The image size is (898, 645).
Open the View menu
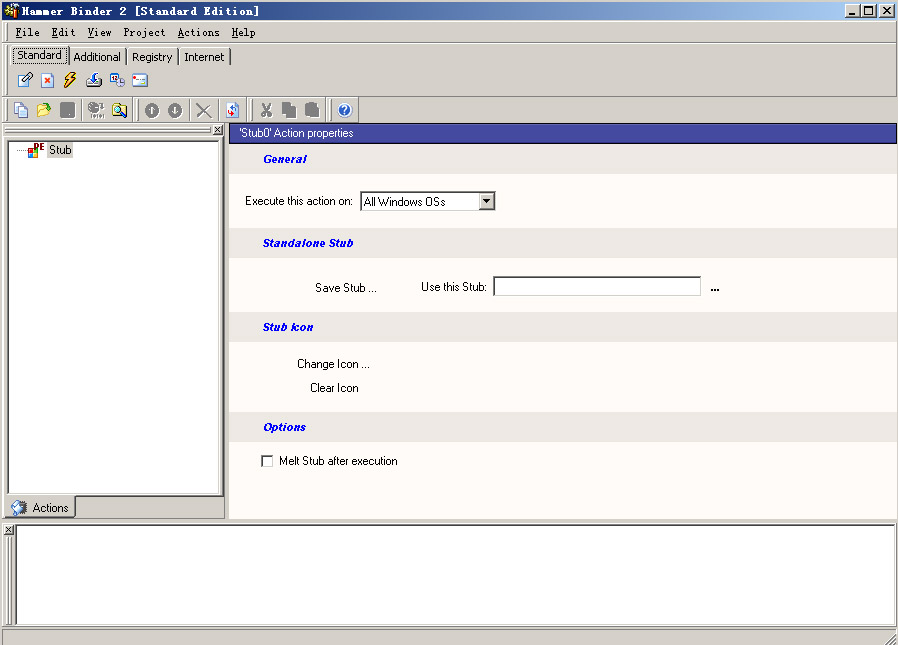(x=100, y=33)
